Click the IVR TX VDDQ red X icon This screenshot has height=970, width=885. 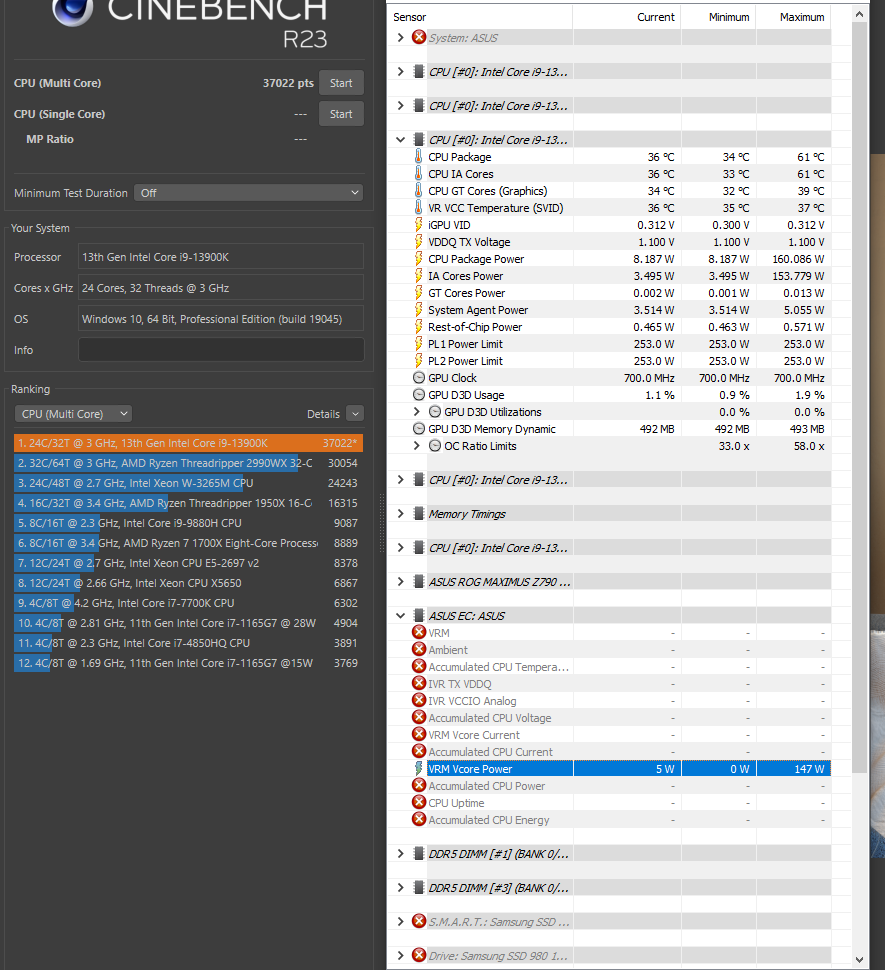point(419,683)
